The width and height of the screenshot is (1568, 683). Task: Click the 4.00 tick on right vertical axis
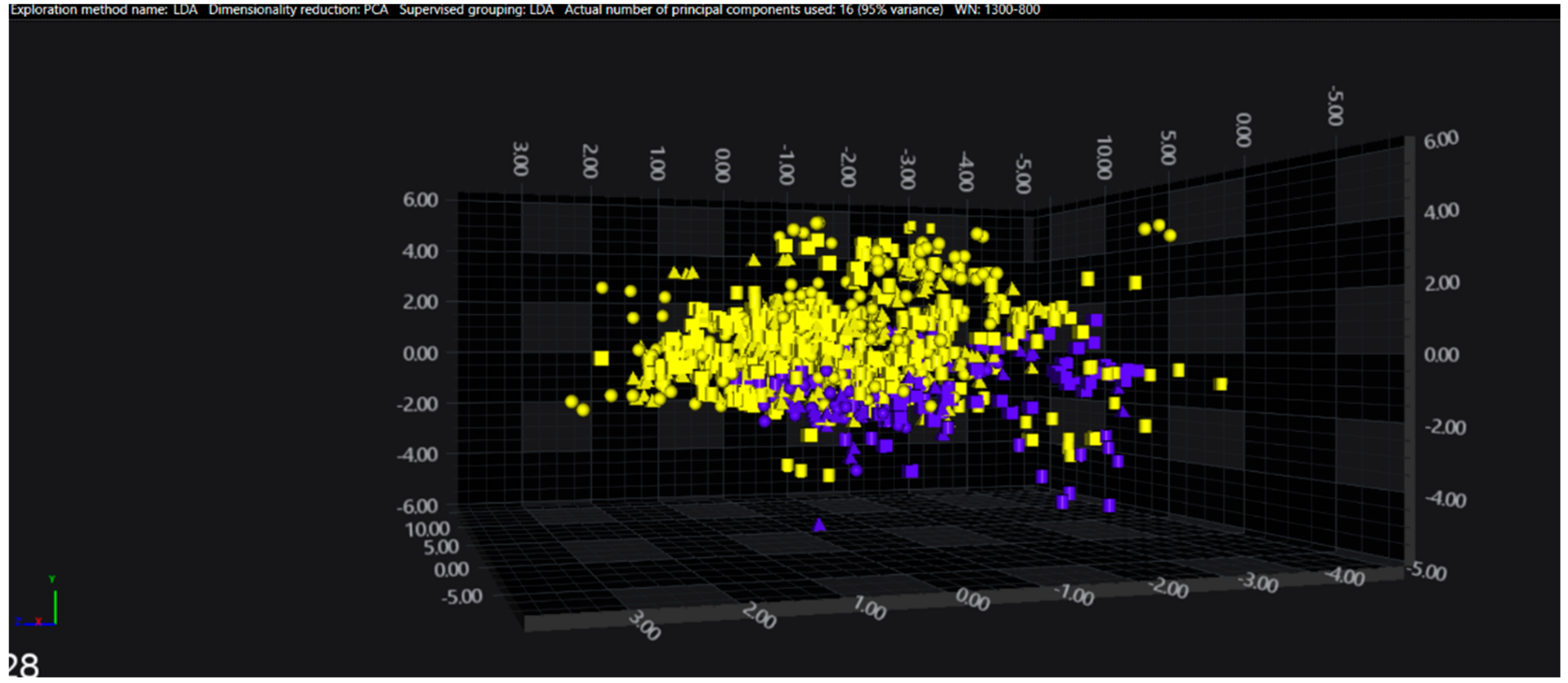[x=1441, y=212]
